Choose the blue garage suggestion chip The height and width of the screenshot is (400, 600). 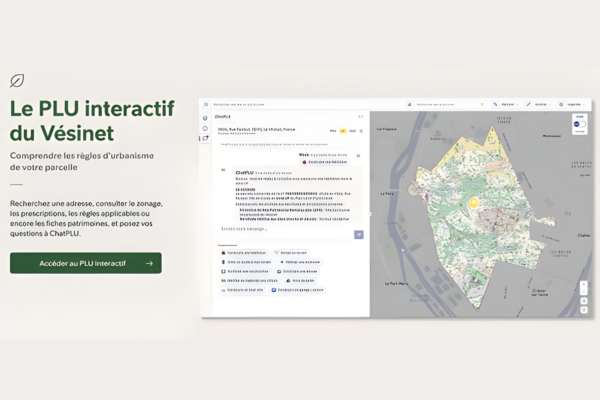(298, 290)
